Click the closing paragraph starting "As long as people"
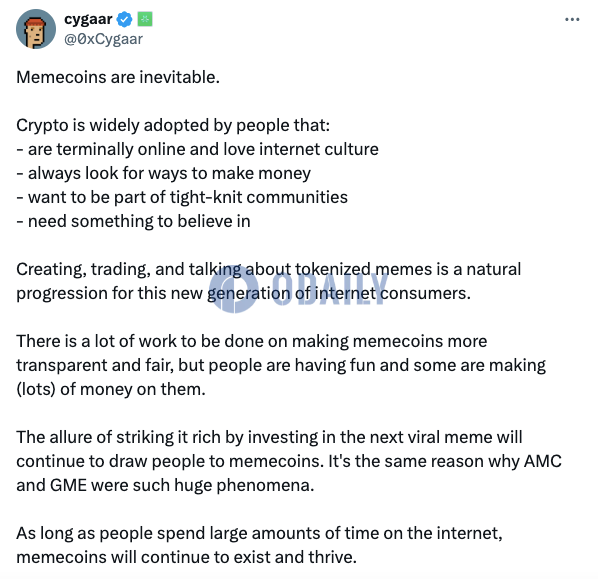The image size is (598, 579). click(x=259, y=545)
